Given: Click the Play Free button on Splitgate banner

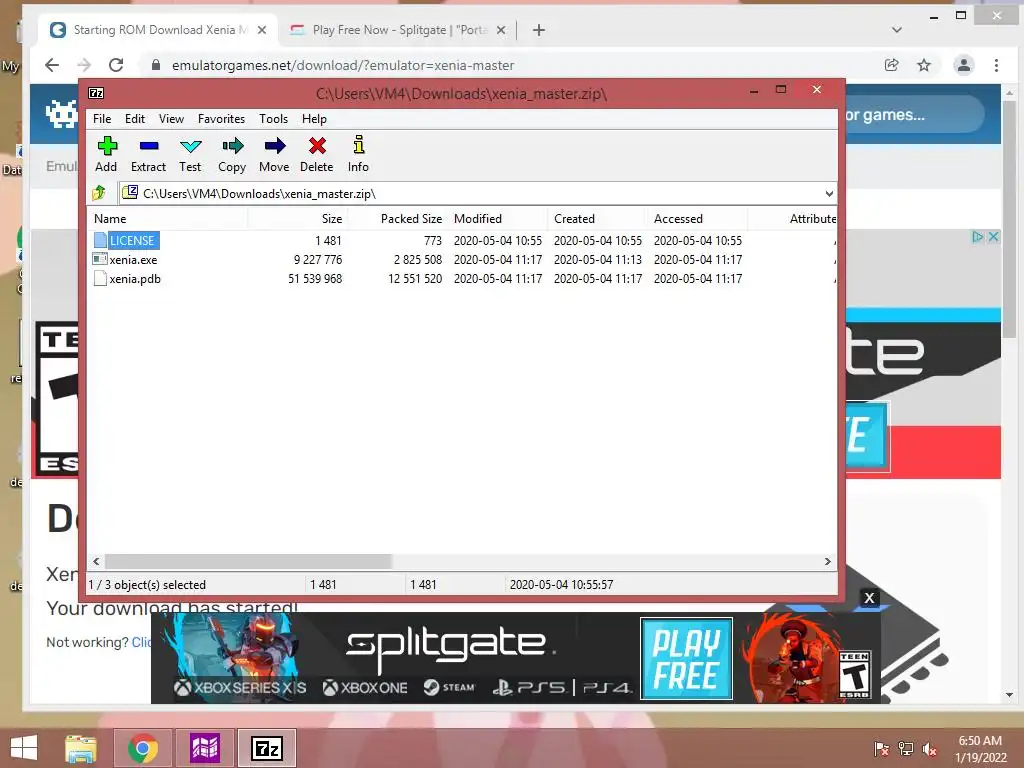Looking at the screenshot, I should click(x=686, y=658).
